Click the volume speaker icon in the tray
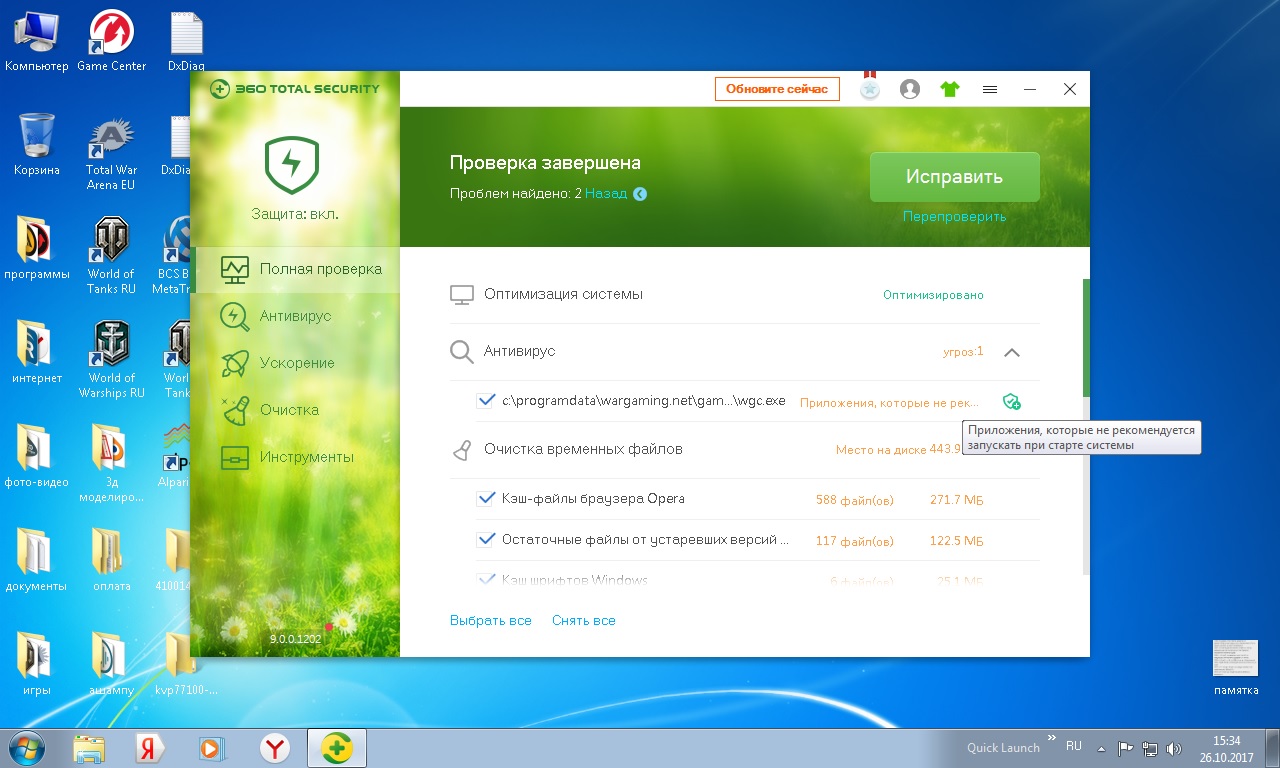 (x=1173, y=747)
